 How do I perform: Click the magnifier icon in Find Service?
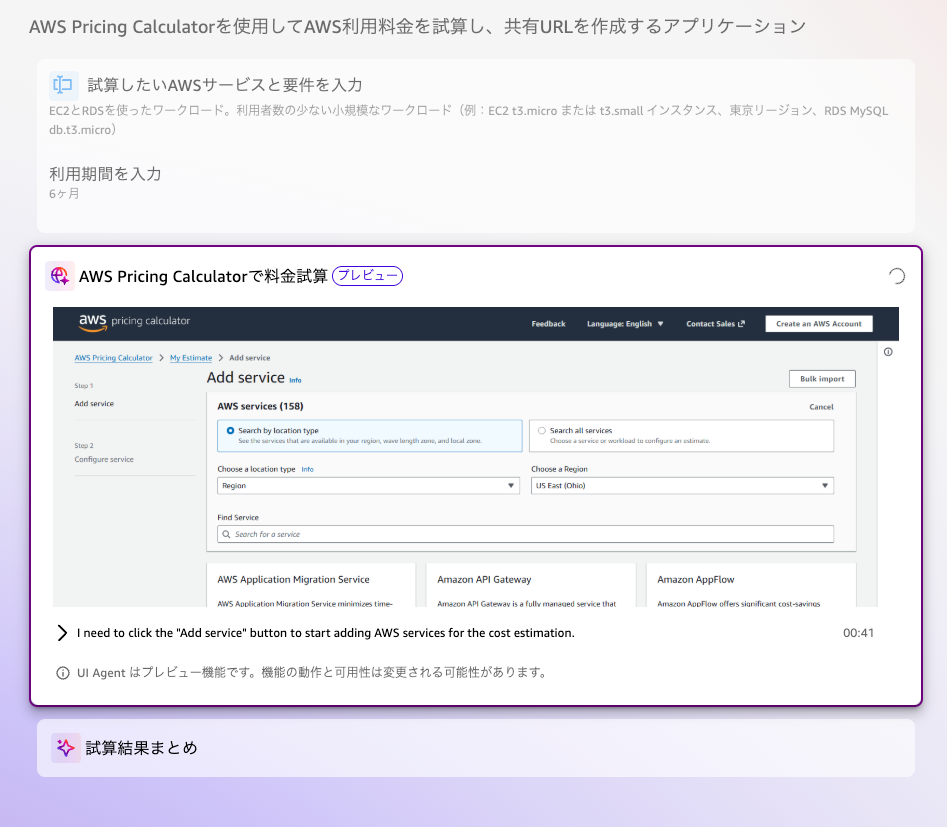click(x=226, y=535)
